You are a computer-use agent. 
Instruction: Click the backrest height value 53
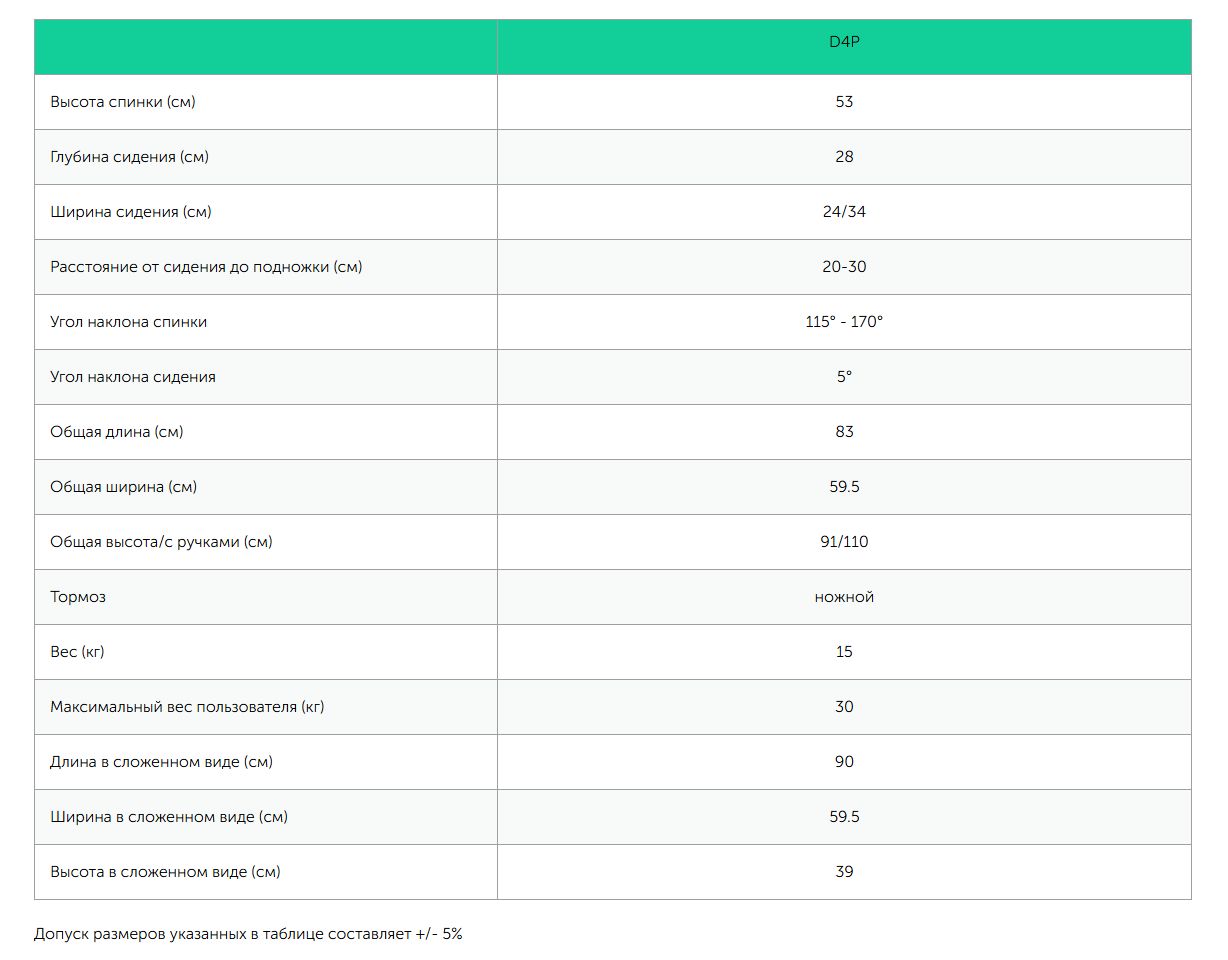point(844,102)
